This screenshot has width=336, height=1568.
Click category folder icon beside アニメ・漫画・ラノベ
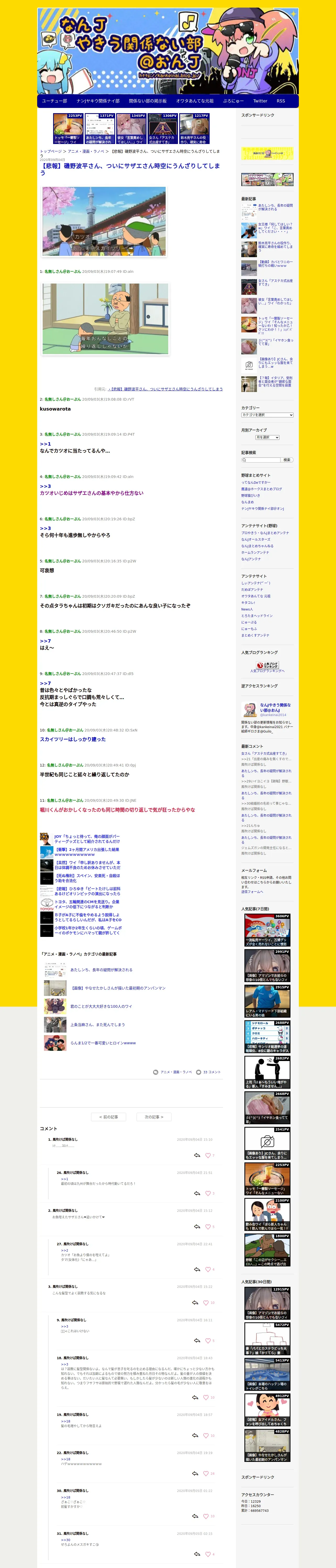pos(155,1072)
